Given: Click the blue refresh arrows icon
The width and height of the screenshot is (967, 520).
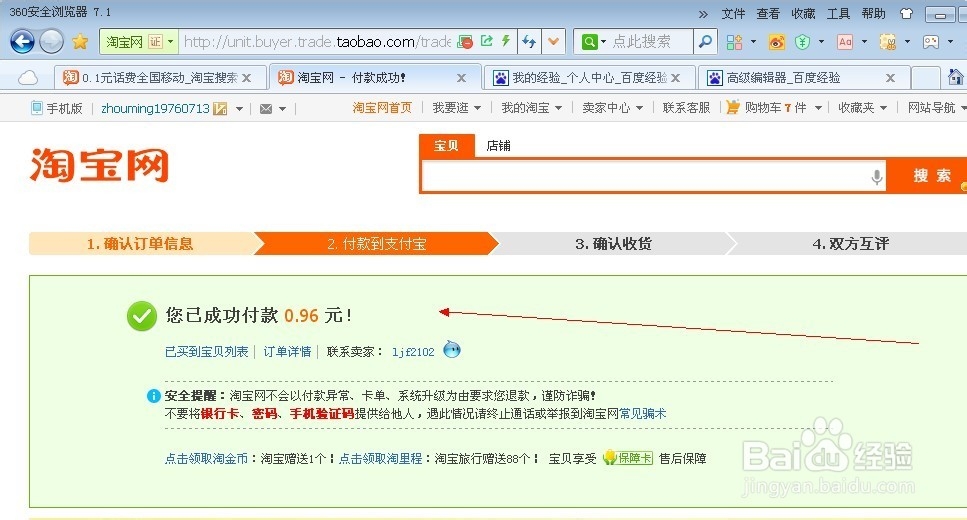Looking at the screenshot, I should (529, 41).
